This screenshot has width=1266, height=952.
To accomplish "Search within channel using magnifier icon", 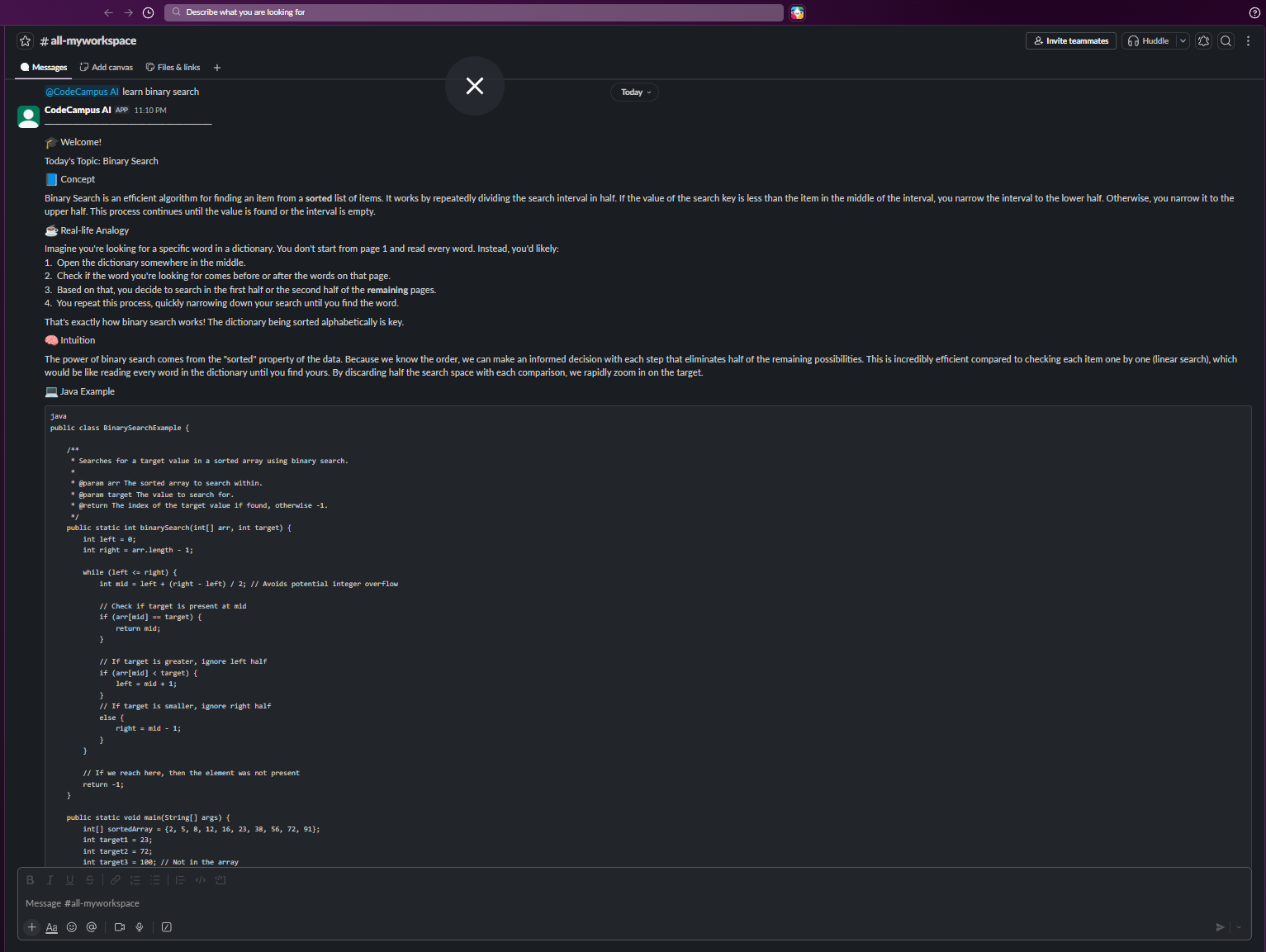I will (x=1226, y=40).
